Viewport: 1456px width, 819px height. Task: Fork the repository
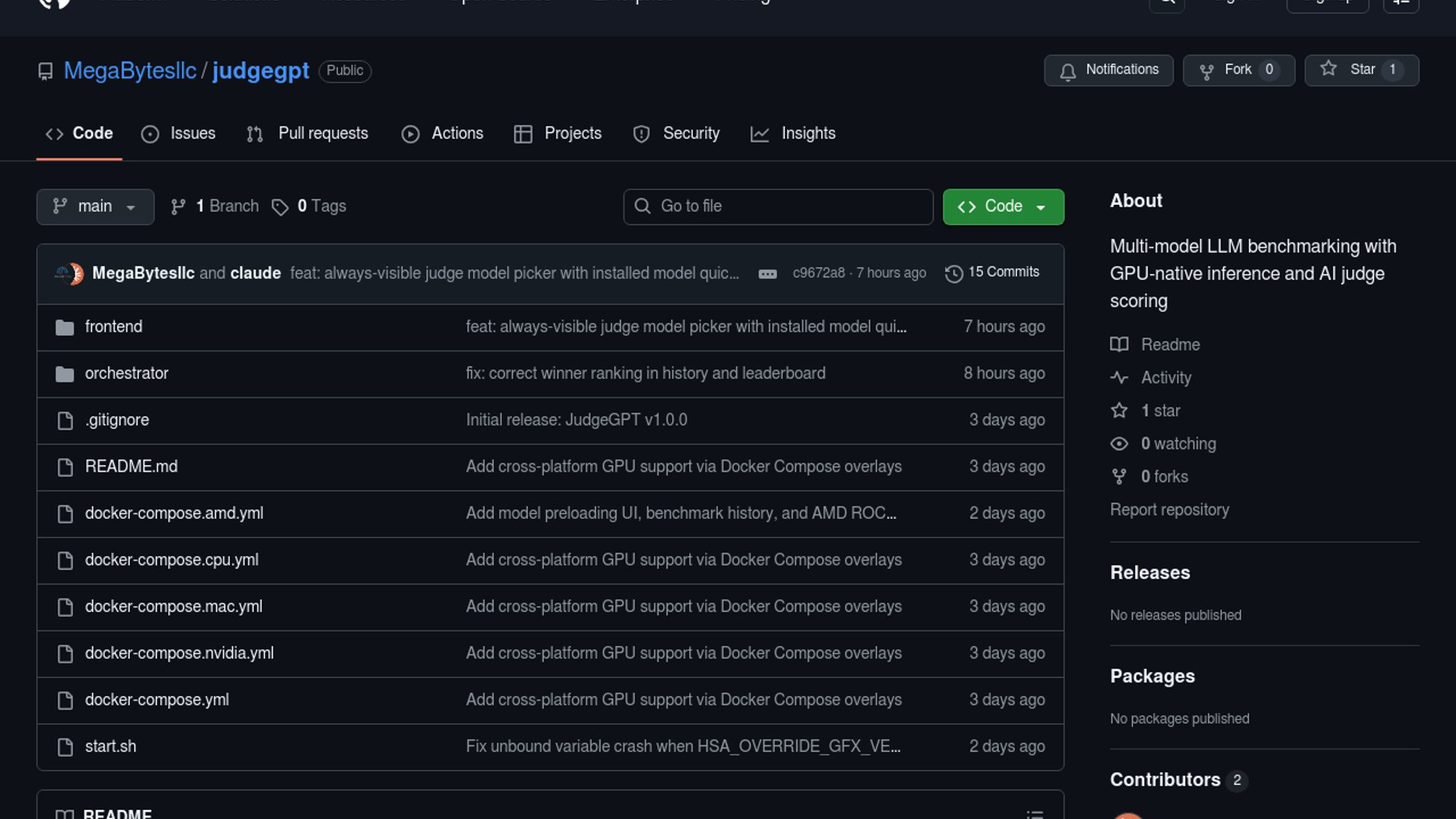pos(1238,70)
